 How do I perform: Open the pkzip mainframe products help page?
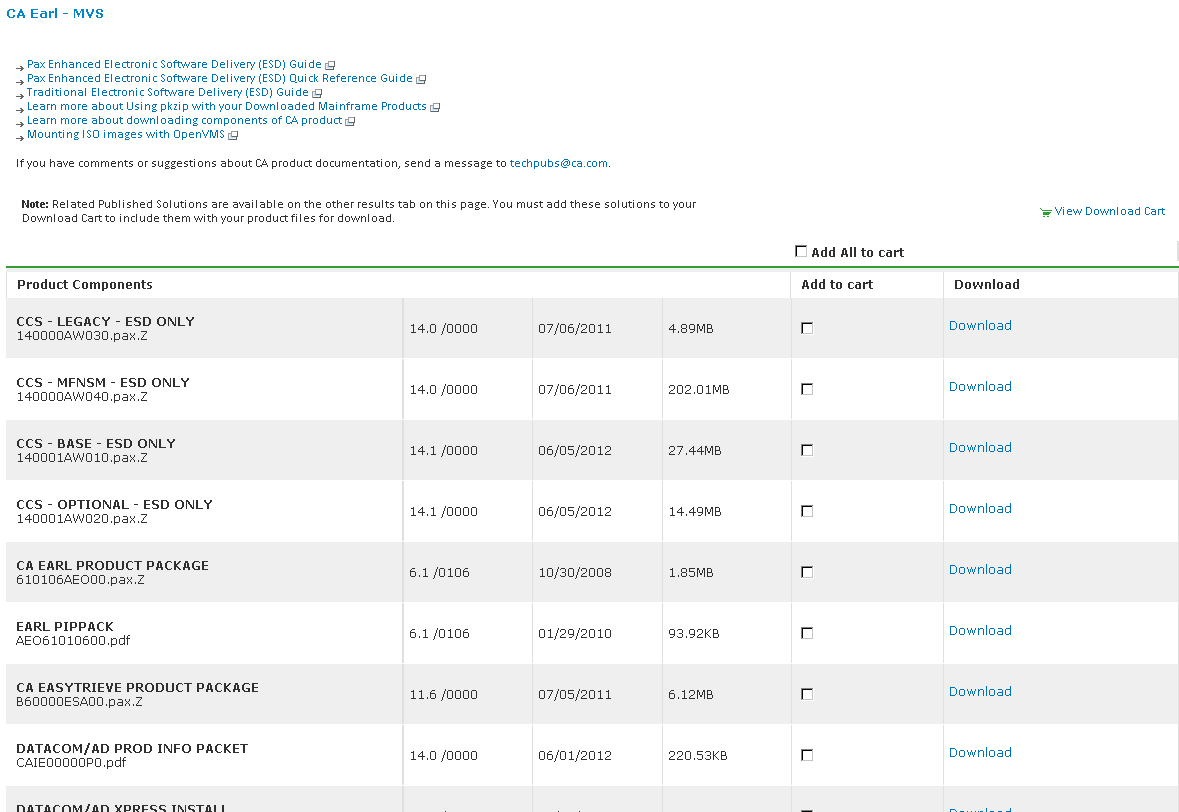[x=228, y=106]
